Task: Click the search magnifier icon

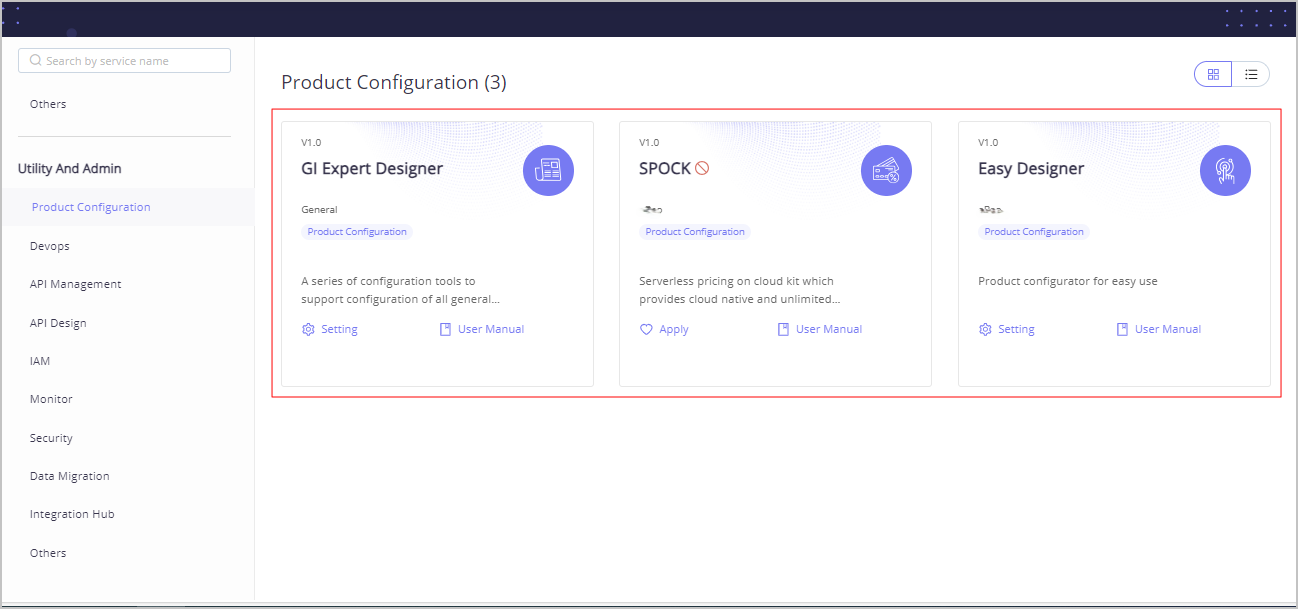Action: 36,61
